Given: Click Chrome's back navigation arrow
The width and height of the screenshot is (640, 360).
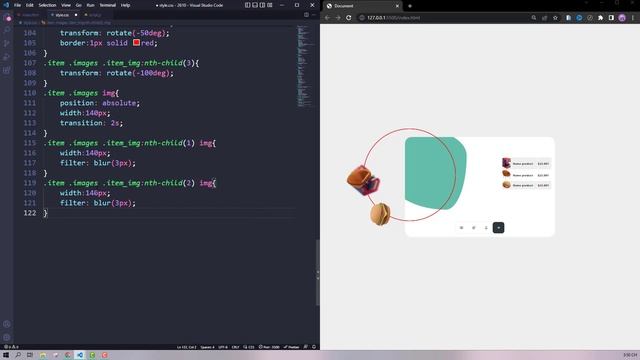Looking at the screenshot, I should click(x=327, y=18).
